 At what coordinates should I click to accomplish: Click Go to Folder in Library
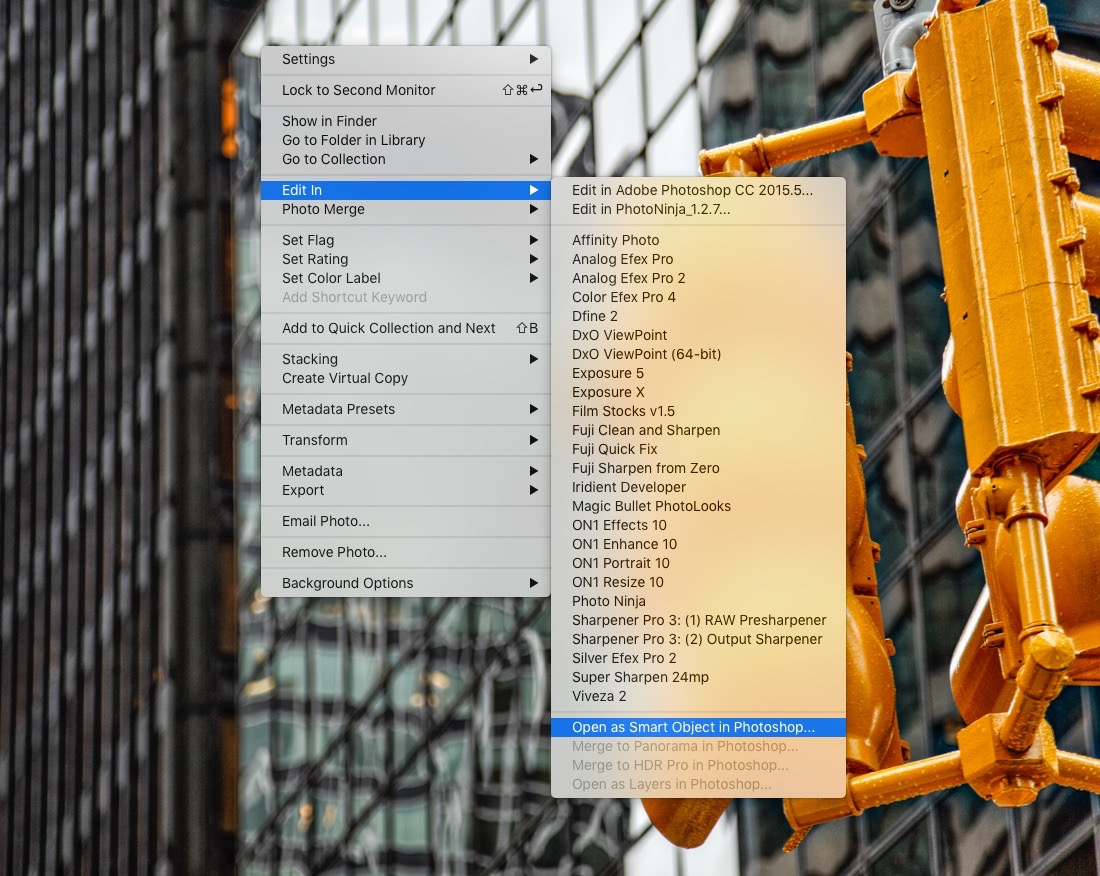tap(405, 140)
